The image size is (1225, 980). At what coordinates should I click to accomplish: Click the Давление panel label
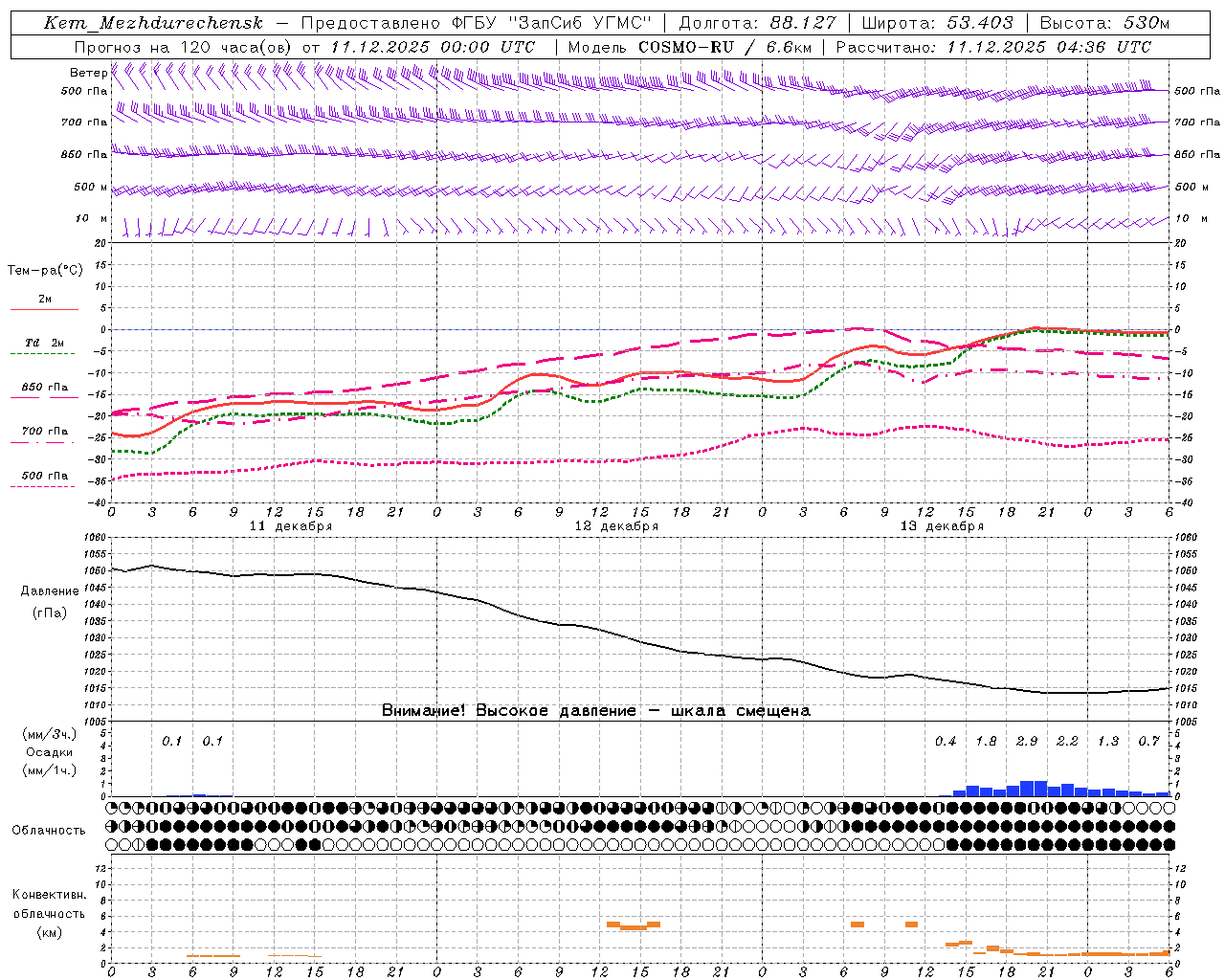(50, 591)
